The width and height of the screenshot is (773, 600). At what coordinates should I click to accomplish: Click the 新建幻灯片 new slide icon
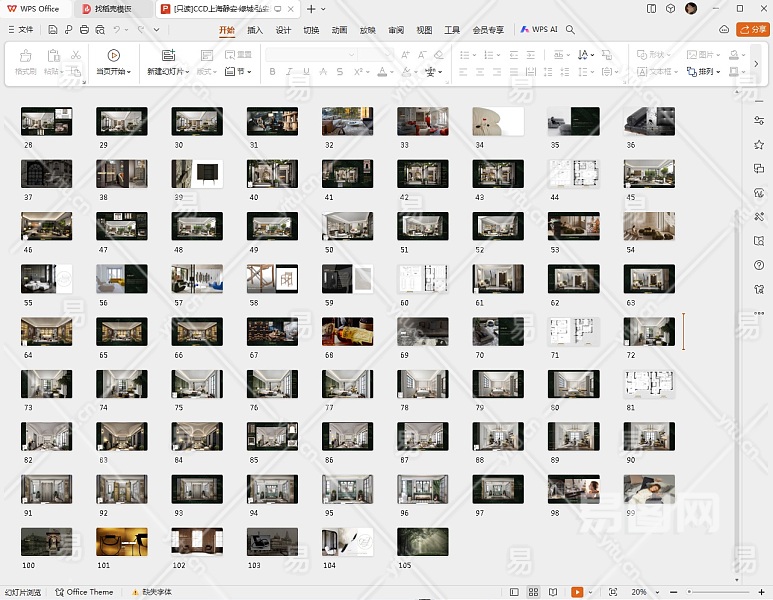[x=168, y=56]
